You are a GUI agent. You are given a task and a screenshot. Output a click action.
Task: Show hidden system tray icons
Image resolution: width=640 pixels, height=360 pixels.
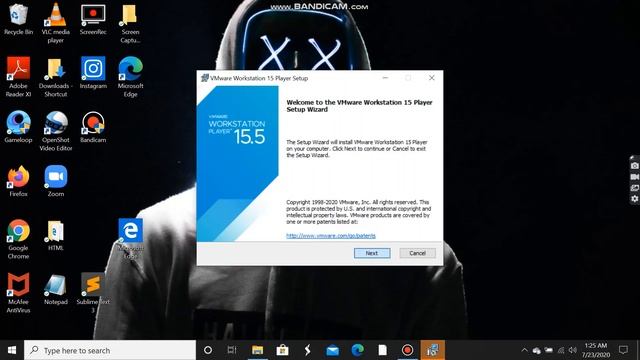tap(524, 350)
